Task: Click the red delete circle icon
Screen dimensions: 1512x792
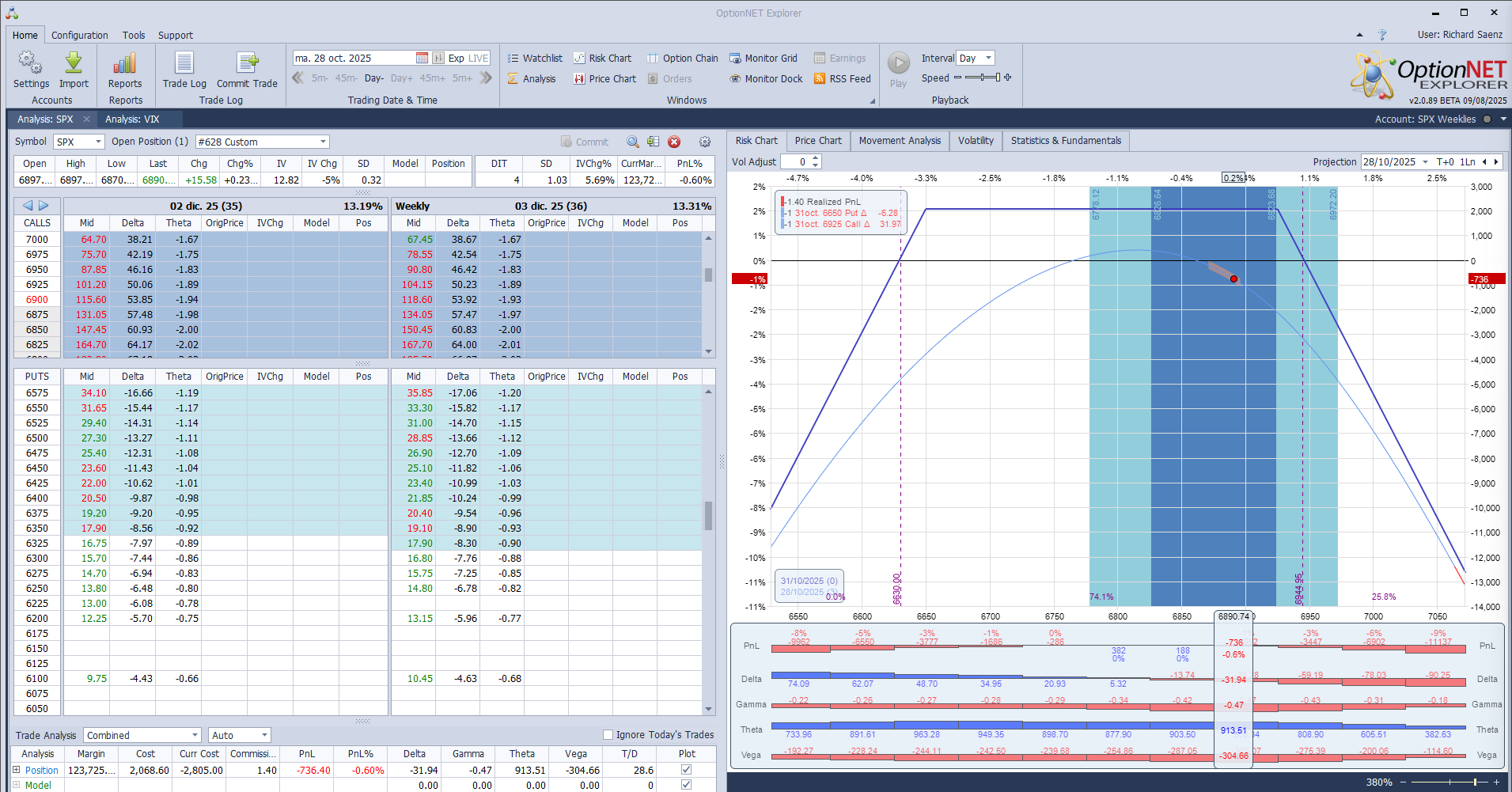Action: click(674, 142)
